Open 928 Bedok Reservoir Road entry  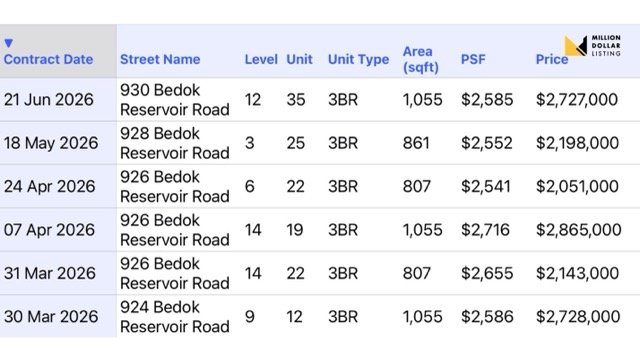click(x=175, y=143)
